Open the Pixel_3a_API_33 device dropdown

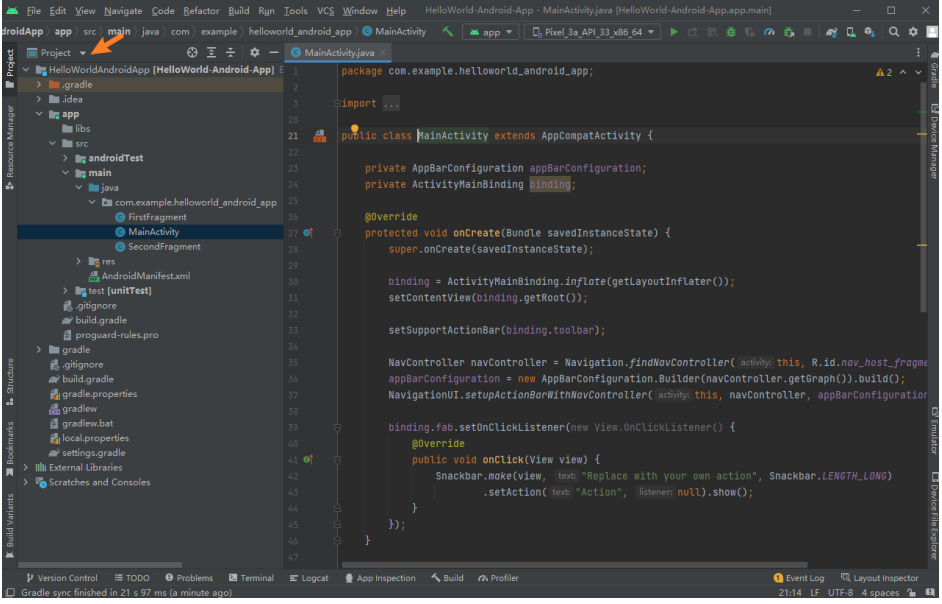coord(594,32)
